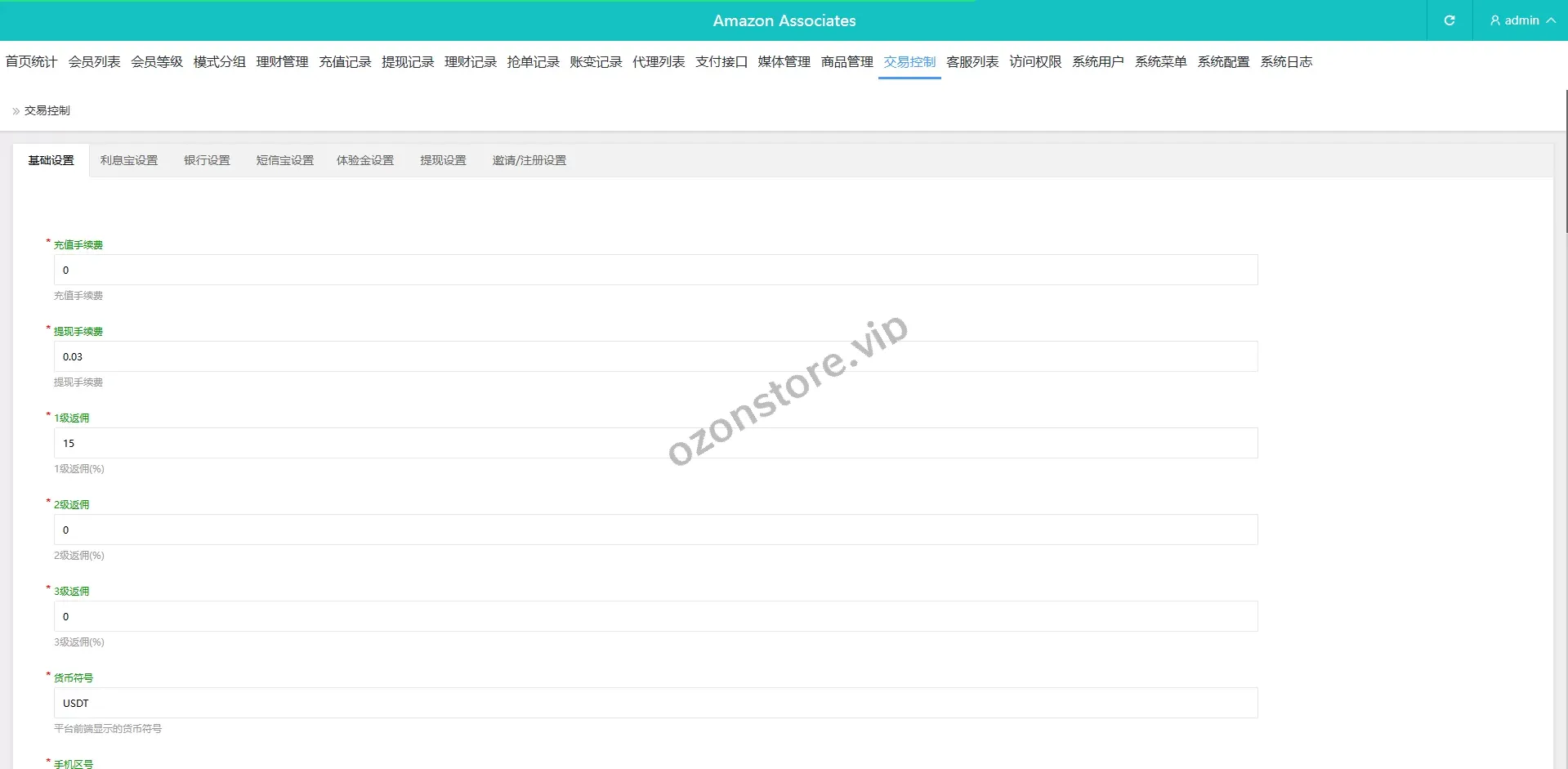Click the 1级返佣 input with 15
The image size is (1568, 769).
pos(655,444)
